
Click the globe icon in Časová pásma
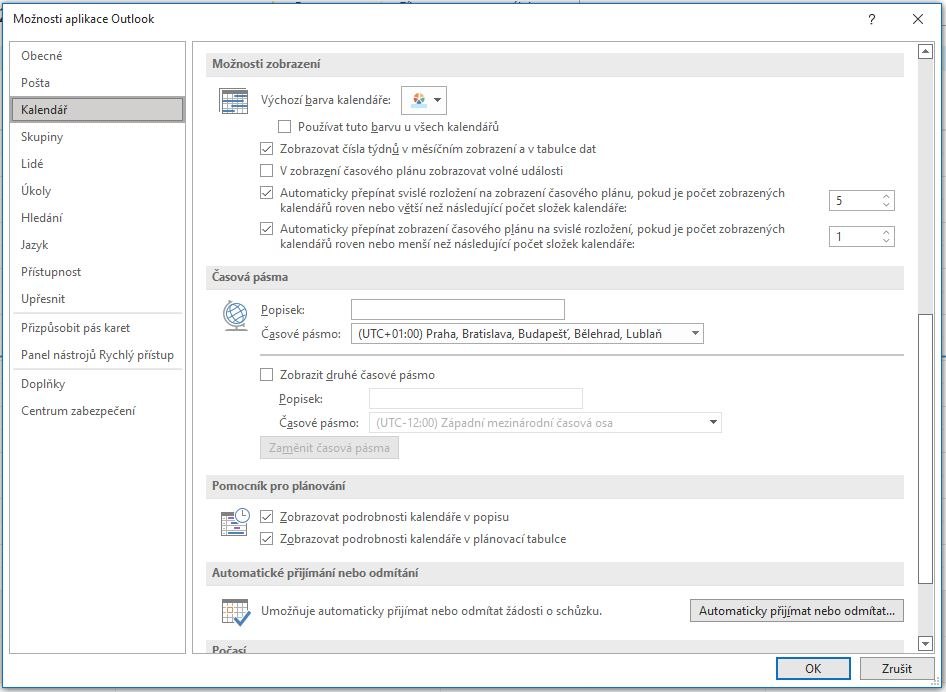click(235, 316)
